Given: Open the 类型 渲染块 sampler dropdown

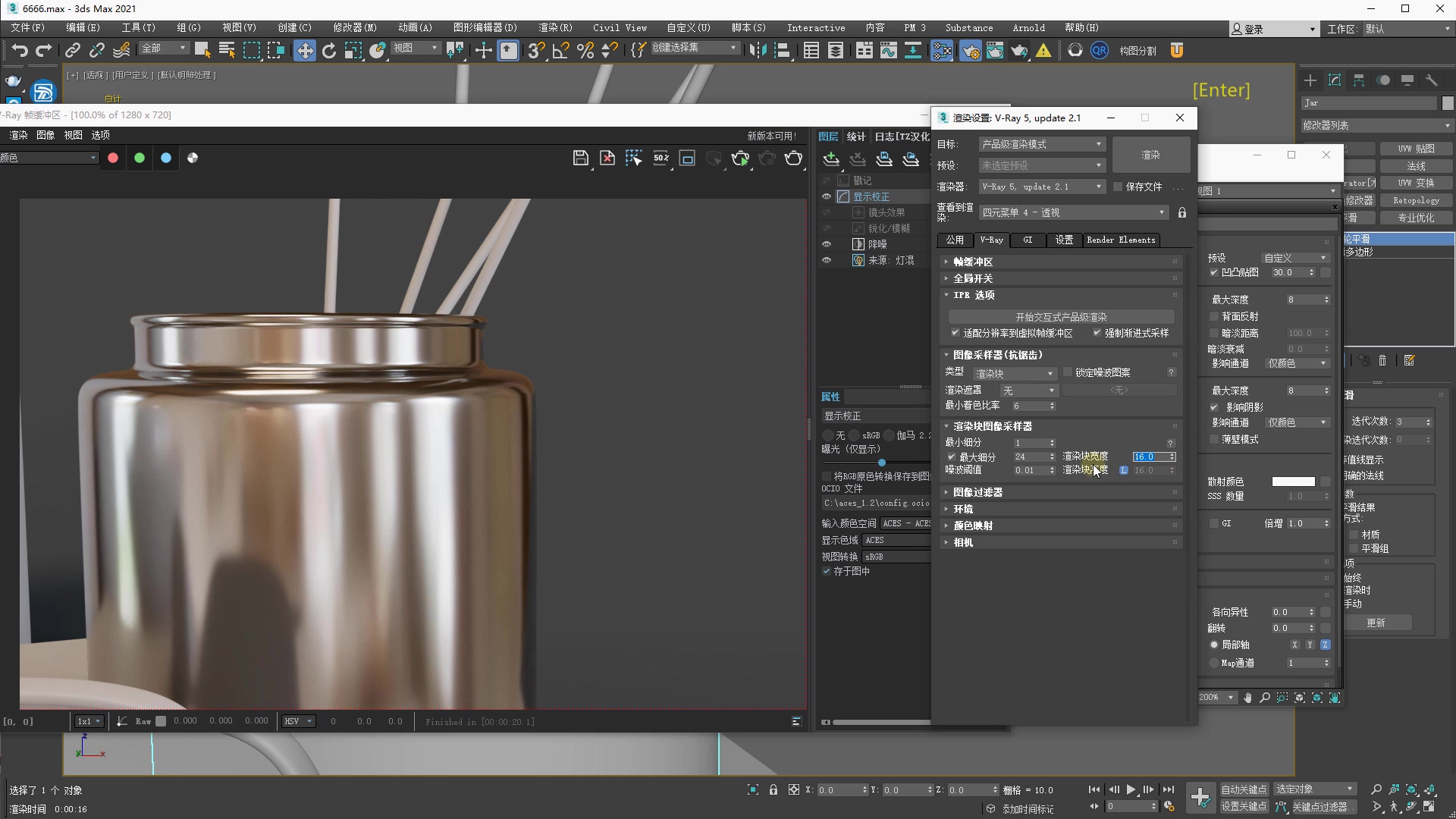Looking at the screenshot, I should pos(1014,374).
